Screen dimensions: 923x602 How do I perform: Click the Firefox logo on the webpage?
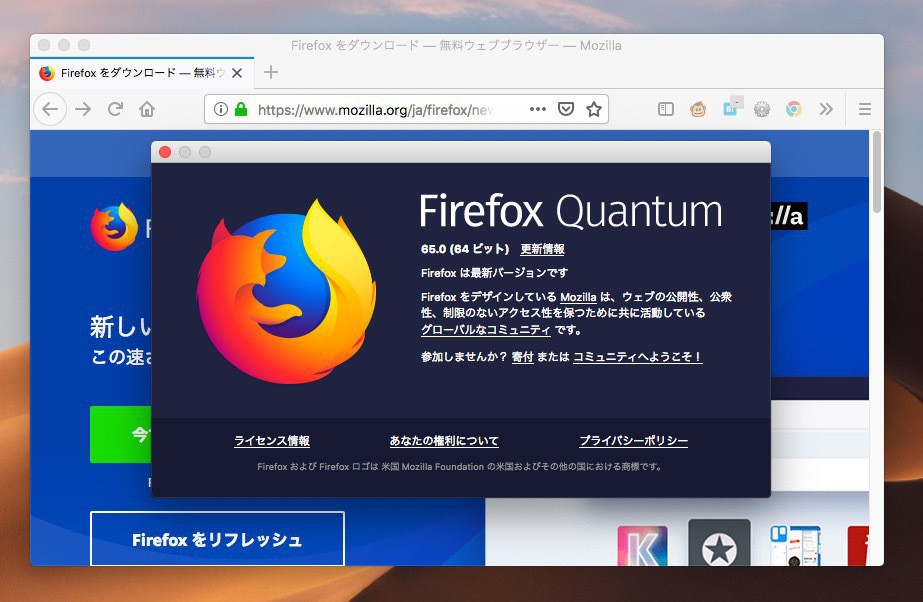tap(114, 227)
